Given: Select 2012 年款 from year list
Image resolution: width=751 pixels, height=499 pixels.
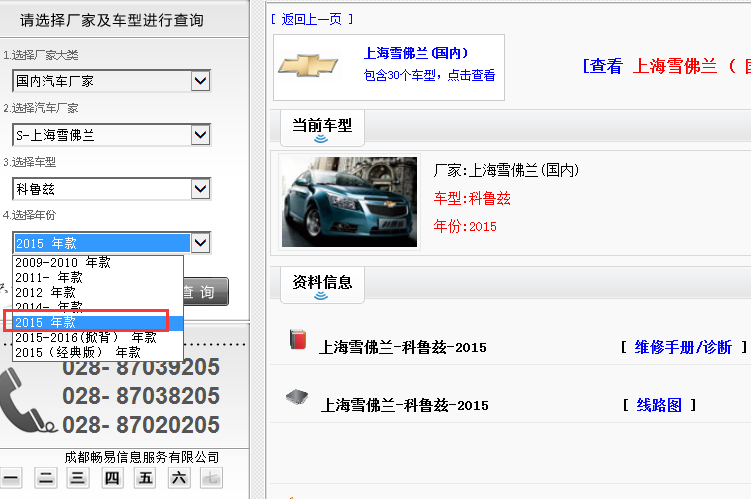Looking at the screenshot, I should tap(98, 292).
